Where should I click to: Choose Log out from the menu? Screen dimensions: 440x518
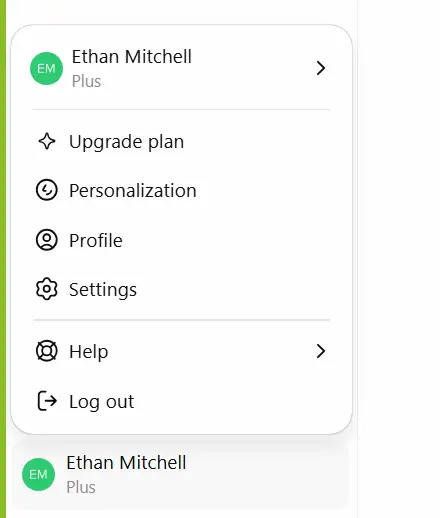[x=181, y=401]
